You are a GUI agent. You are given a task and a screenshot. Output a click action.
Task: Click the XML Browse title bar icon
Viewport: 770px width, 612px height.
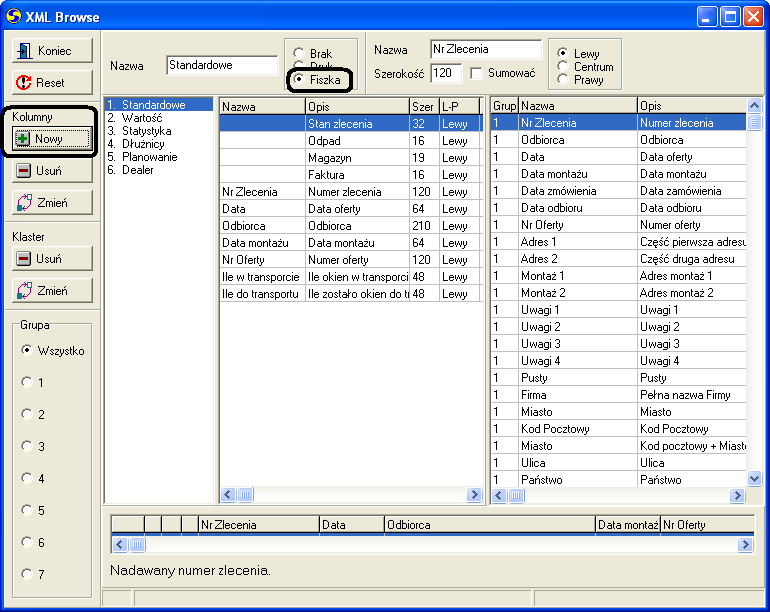coord(13,16)
